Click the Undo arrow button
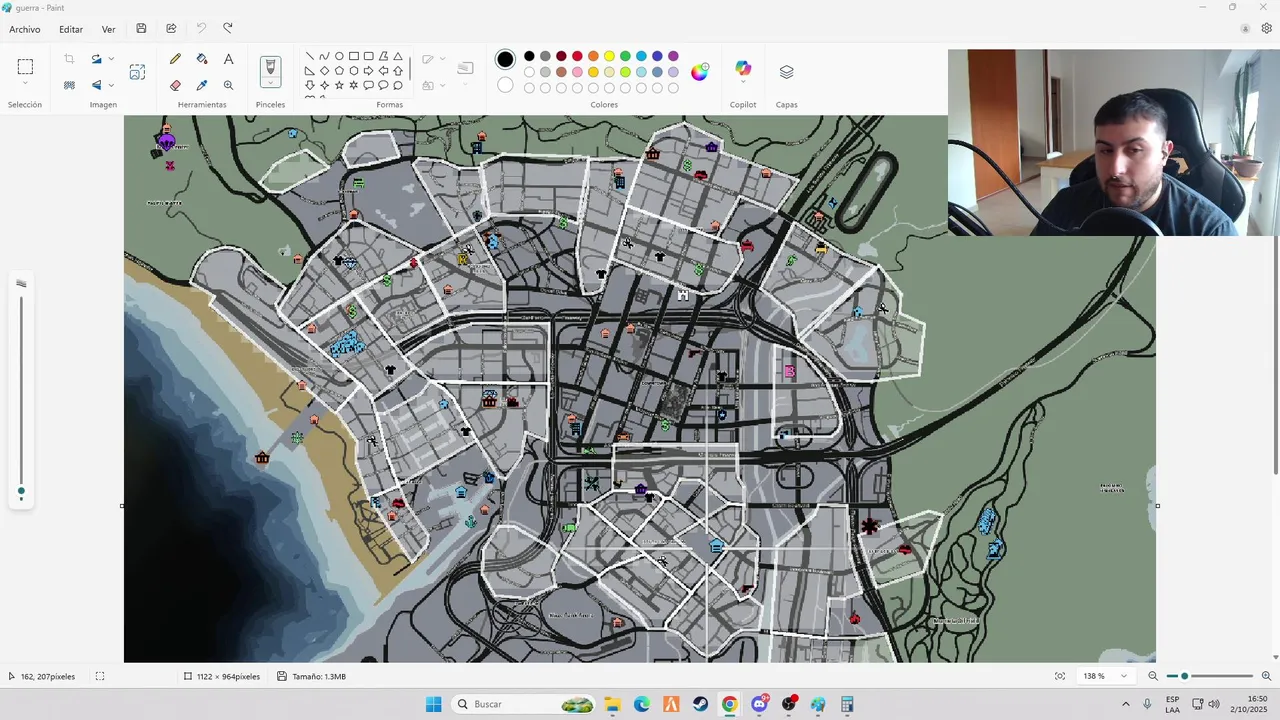This screenshot has width=1280, height=720. click(201, 29)
